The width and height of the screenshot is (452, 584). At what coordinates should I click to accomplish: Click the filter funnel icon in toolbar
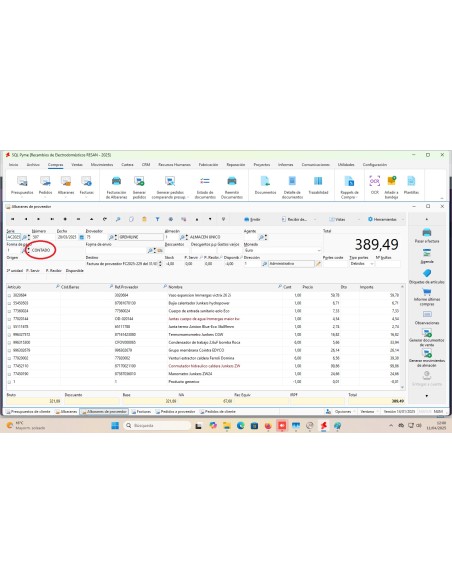click(157, 219)
